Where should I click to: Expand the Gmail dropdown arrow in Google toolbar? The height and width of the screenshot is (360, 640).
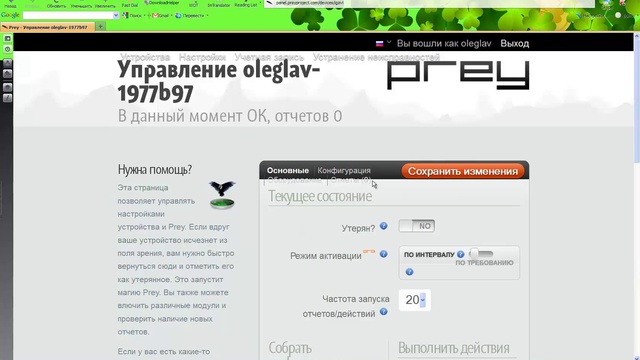click(171, 16)
